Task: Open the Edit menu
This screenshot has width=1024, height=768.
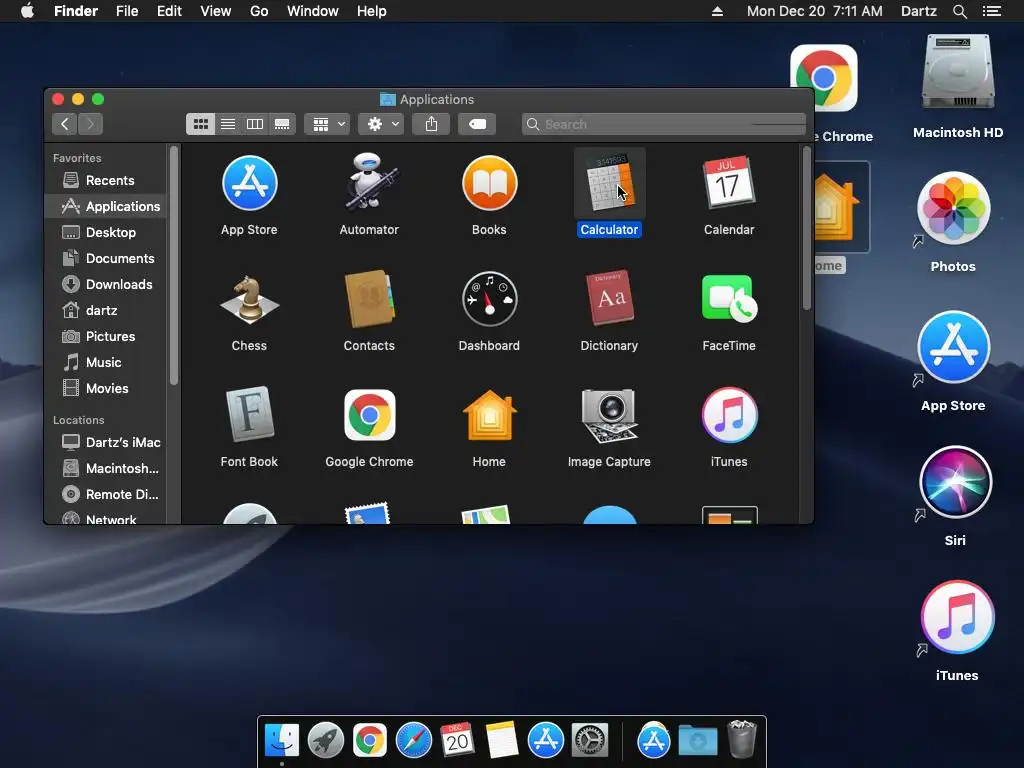Action: point(169,11)
